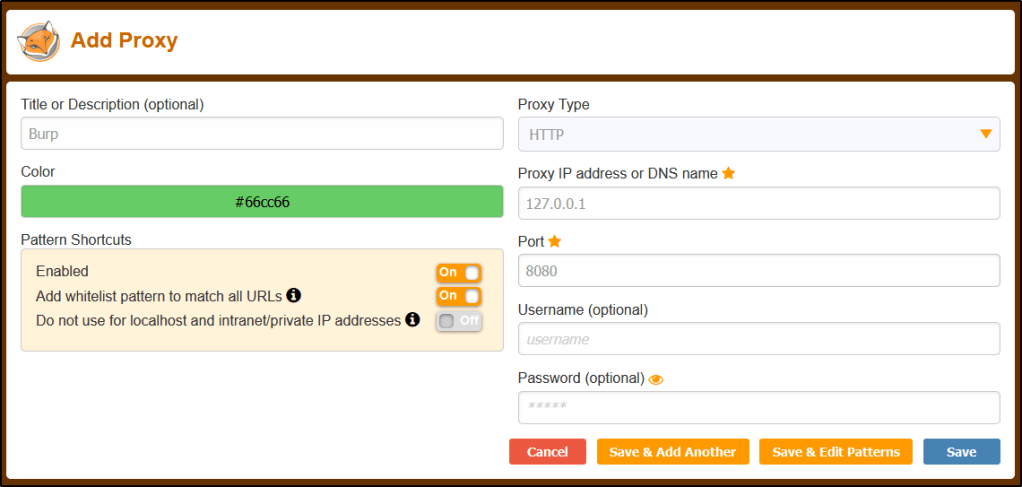This screenshot has height=487, width=1022.
Task: Click the FoxyProxy fox logo icon
Action: pos(39,41)
